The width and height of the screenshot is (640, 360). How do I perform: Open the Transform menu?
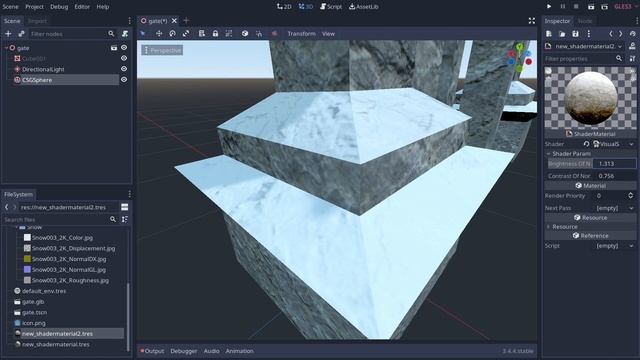point(301,33)
